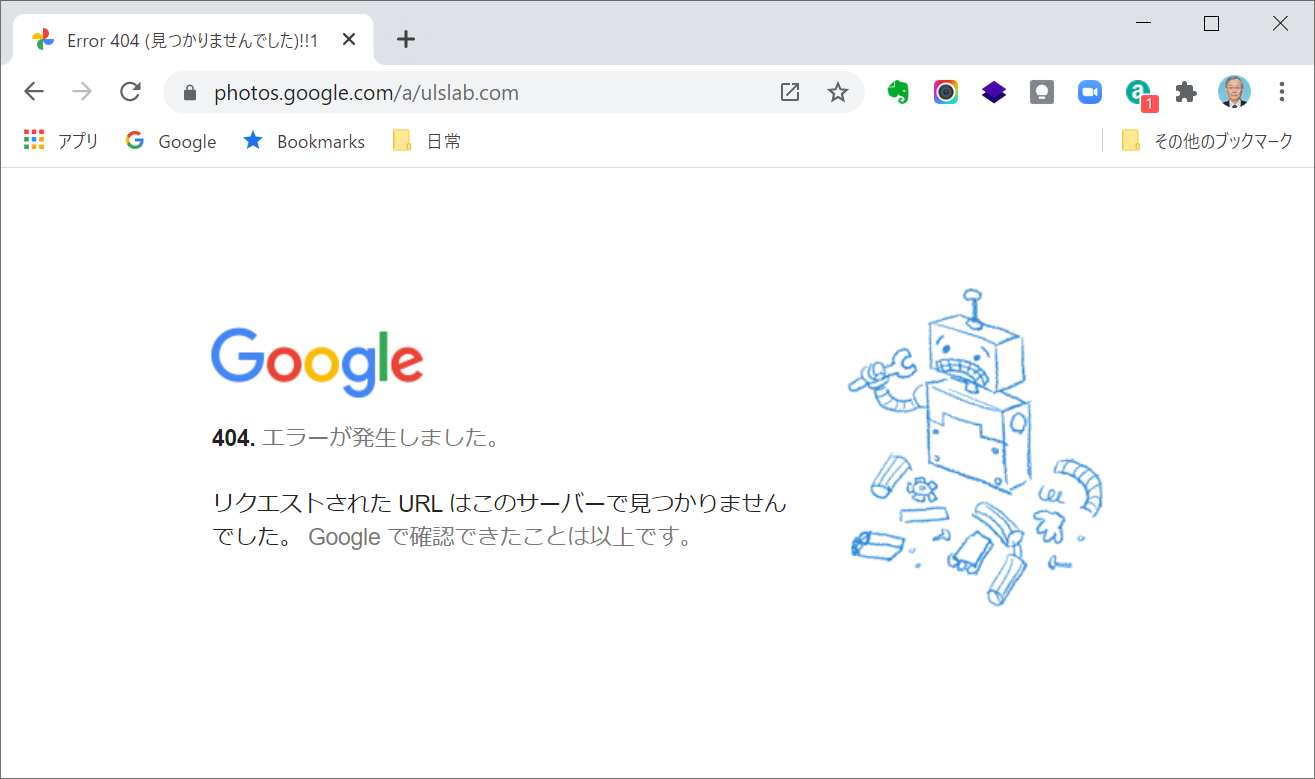Open the Google bookmark link

pos(171,141)
